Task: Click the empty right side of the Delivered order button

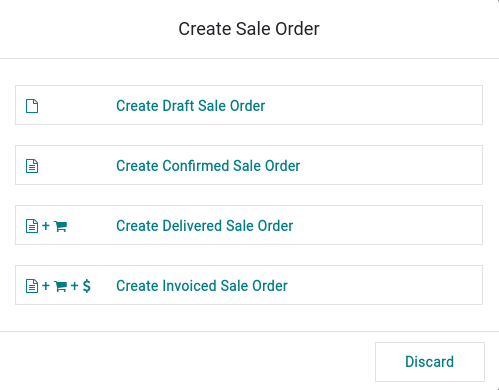Action: [x=388, y=225]
